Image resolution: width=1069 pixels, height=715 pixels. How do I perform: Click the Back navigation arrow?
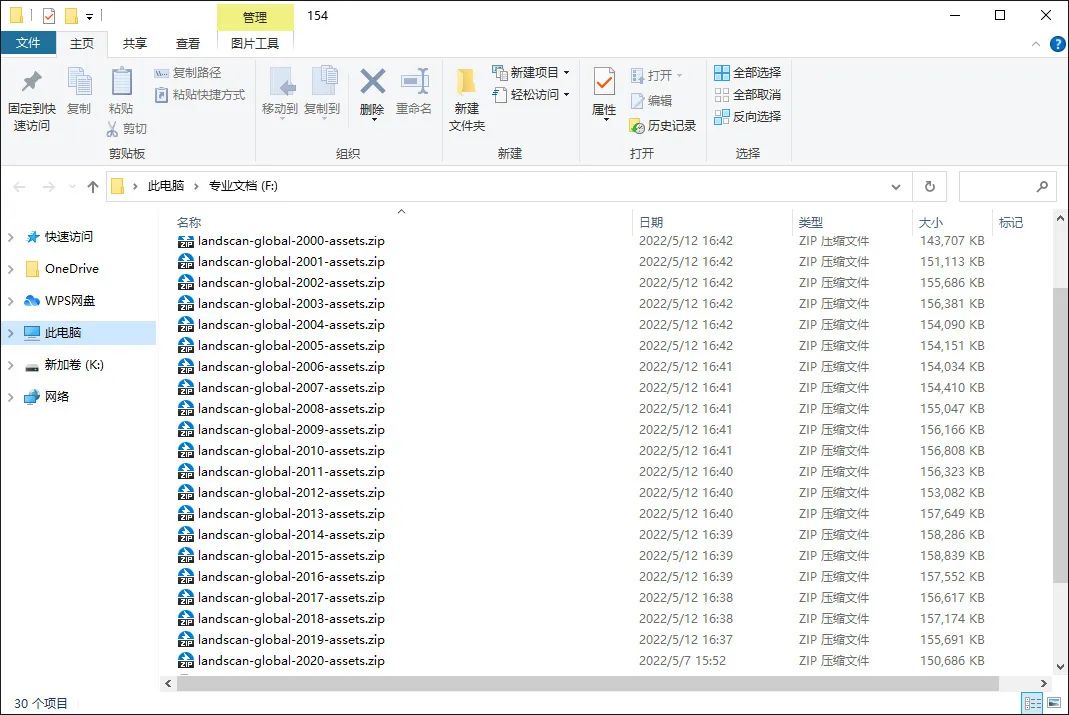[20, 187]
